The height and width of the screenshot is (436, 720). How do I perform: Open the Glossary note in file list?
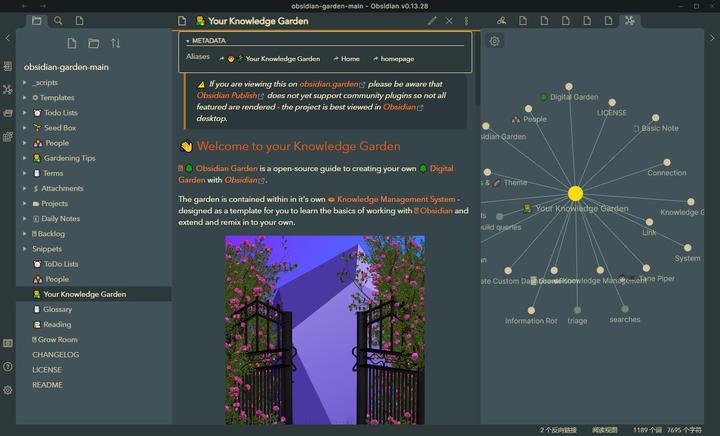click(57, 309)
